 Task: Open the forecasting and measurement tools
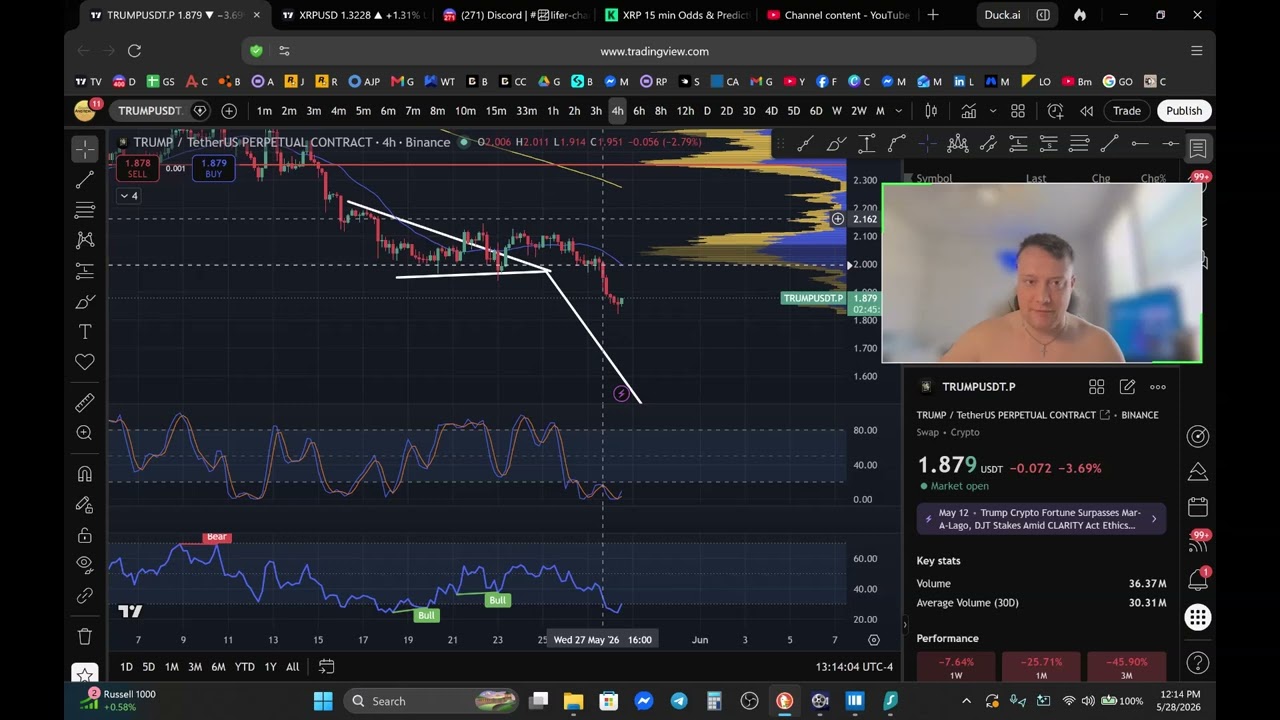point(85,271)
